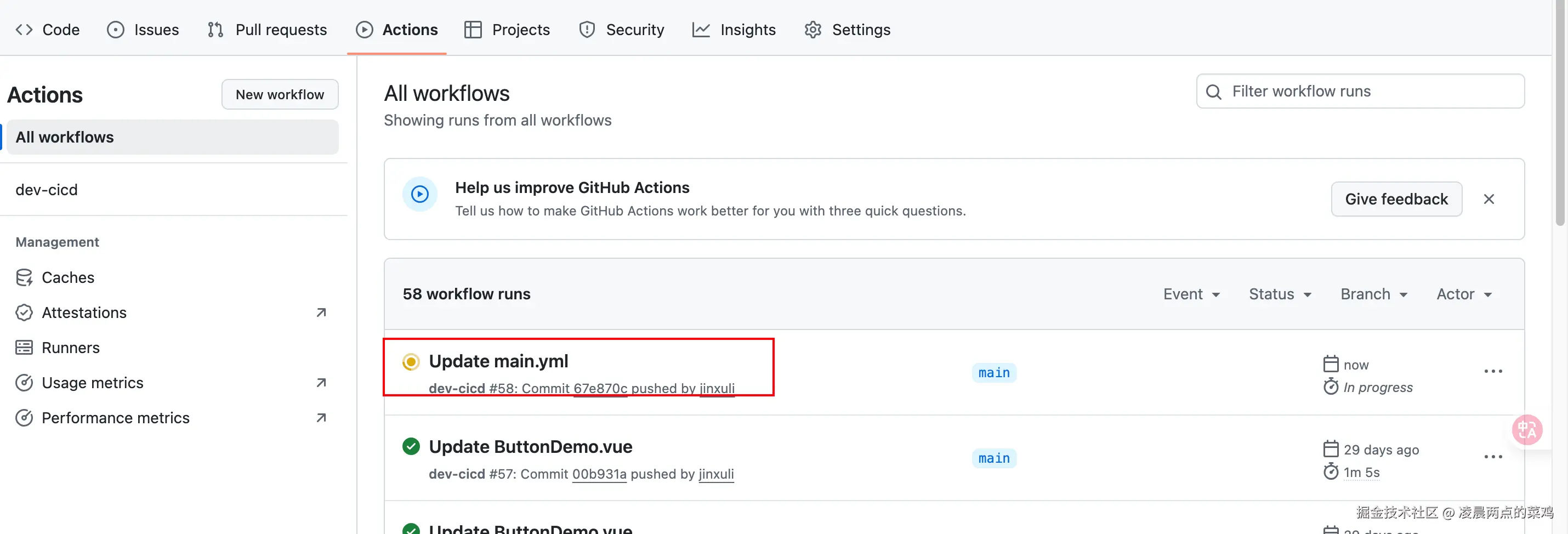Open options menu for 29-days-ago ButtonDemo run
Image resolution: width=1568 pixels, height=534 pixels.
[1492, 457]
